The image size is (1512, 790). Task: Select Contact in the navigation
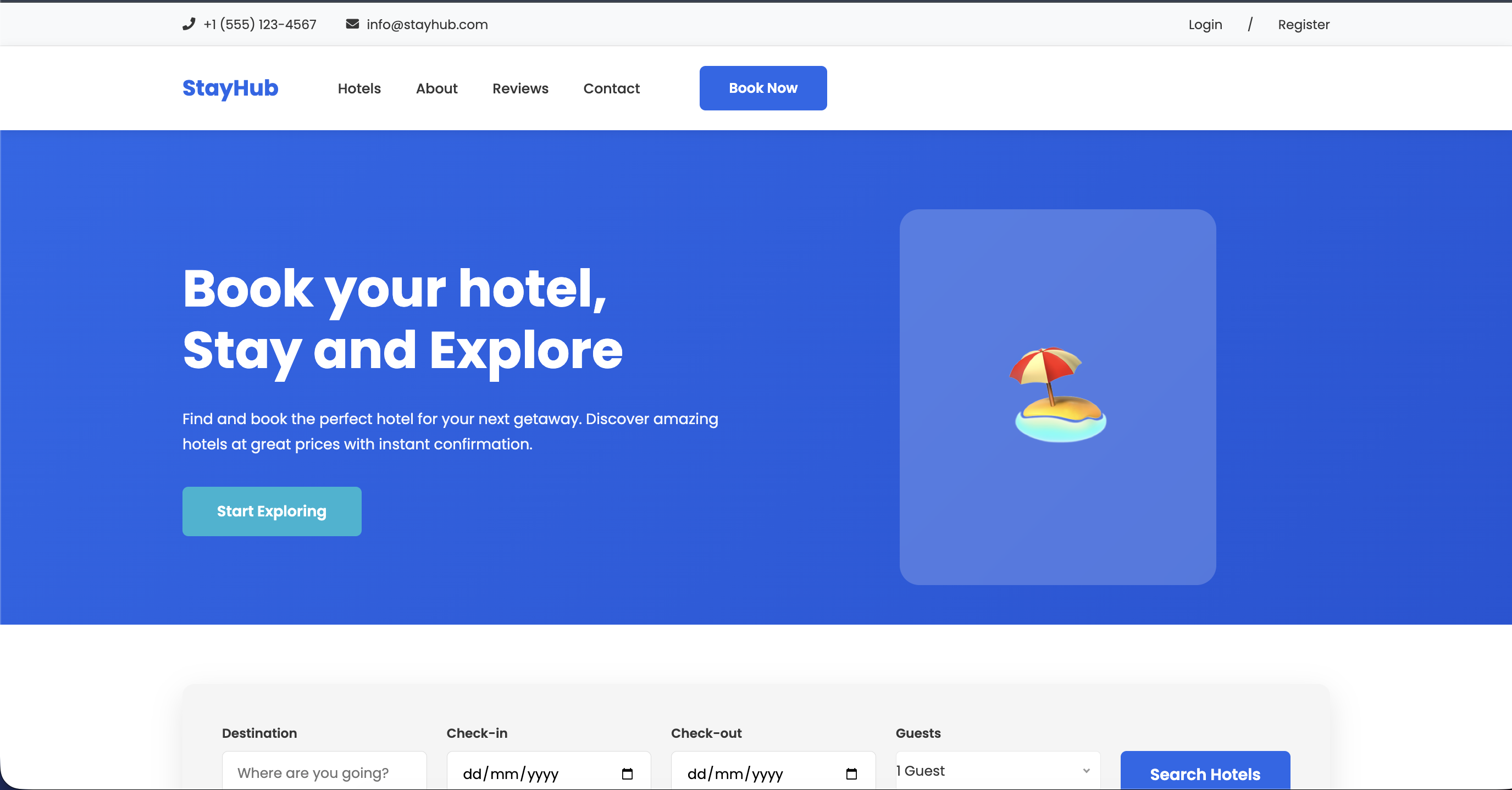point(611,88)
